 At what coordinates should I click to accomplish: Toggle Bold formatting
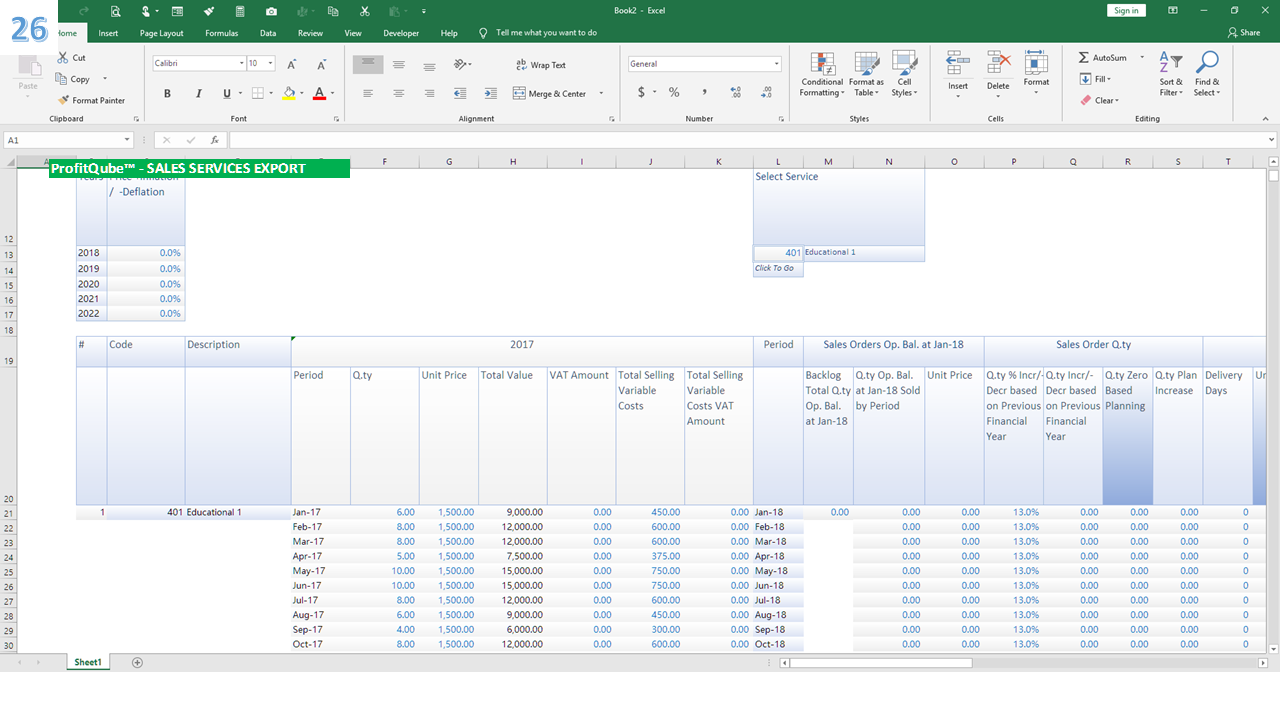[x=167, y=94]
